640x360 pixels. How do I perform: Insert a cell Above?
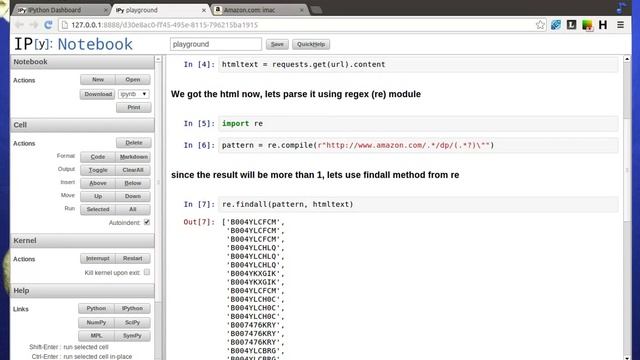click(x=98, y=183)
